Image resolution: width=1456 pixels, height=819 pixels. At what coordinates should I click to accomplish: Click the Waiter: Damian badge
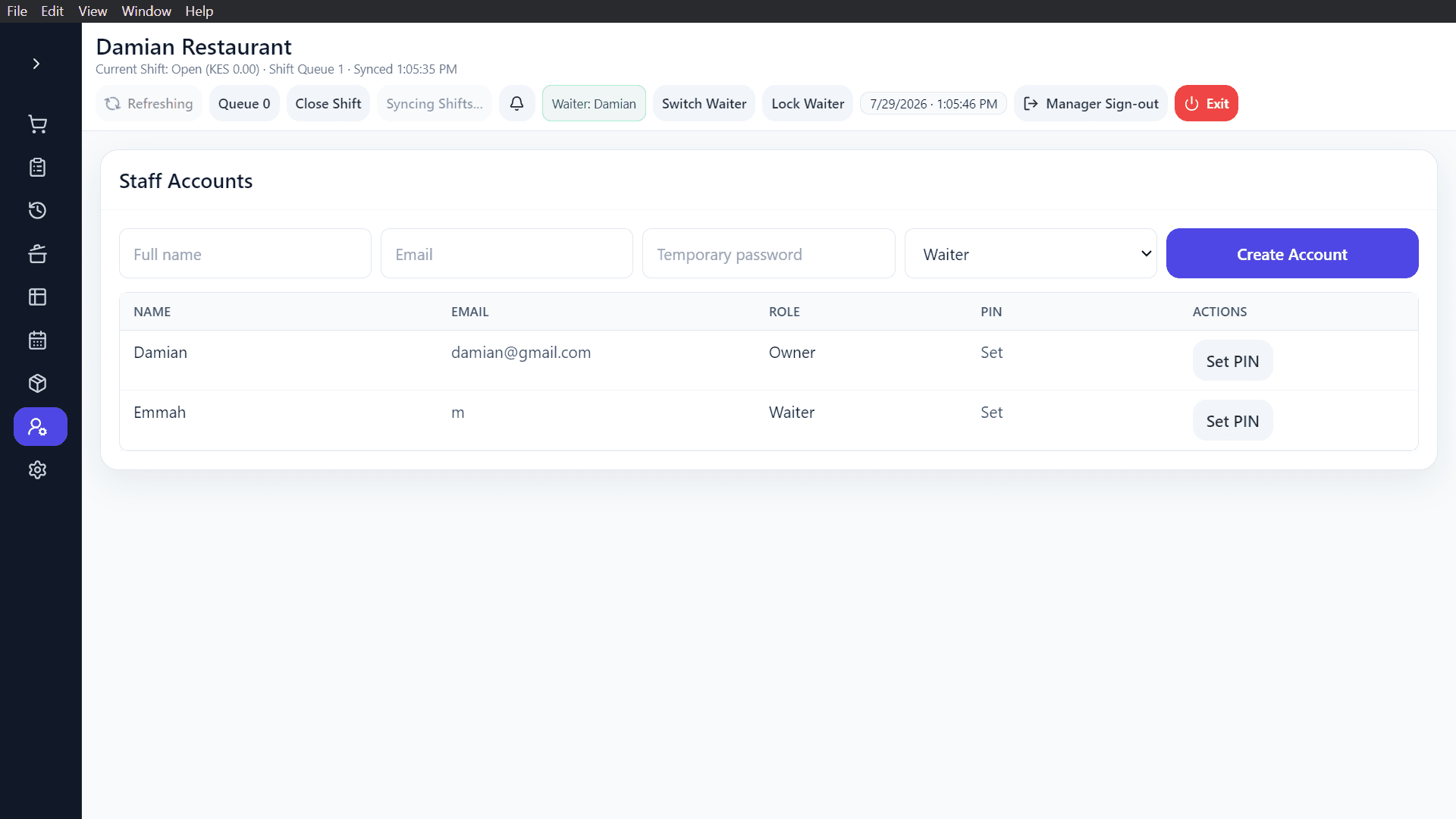click(x=594, y=103)
